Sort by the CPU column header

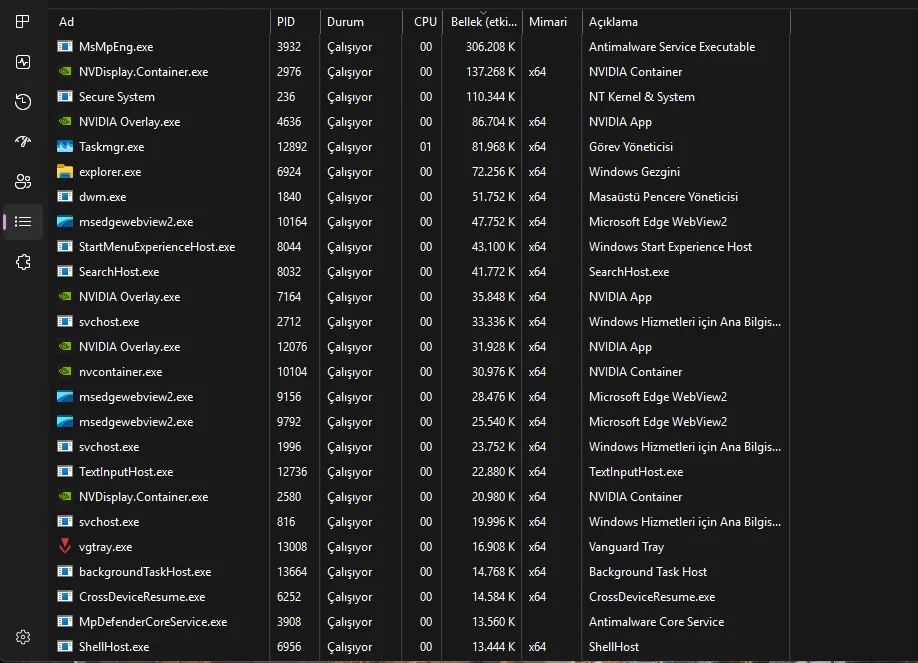[423, 22]
